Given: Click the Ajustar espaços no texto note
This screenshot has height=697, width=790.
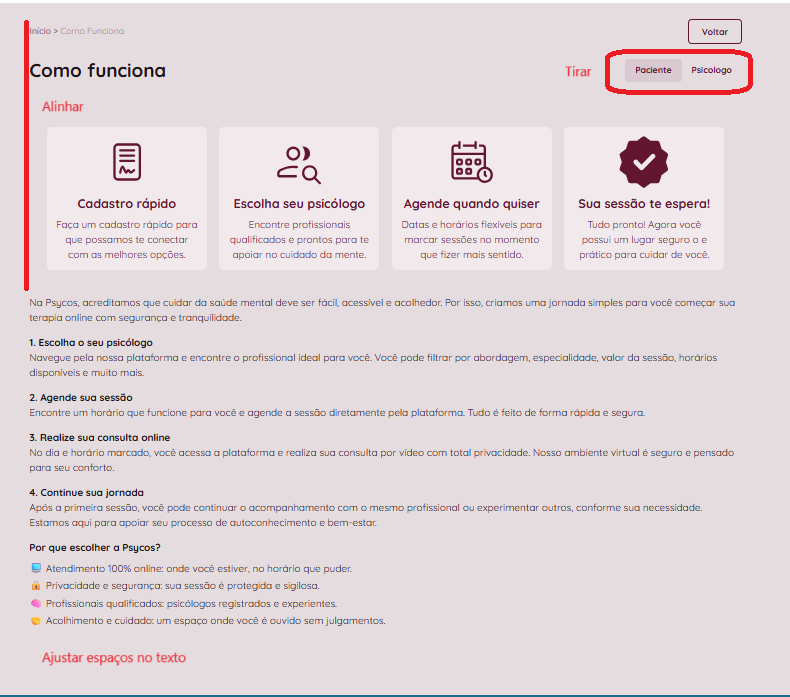Looking at the screenshot, I should pos(114,658).
